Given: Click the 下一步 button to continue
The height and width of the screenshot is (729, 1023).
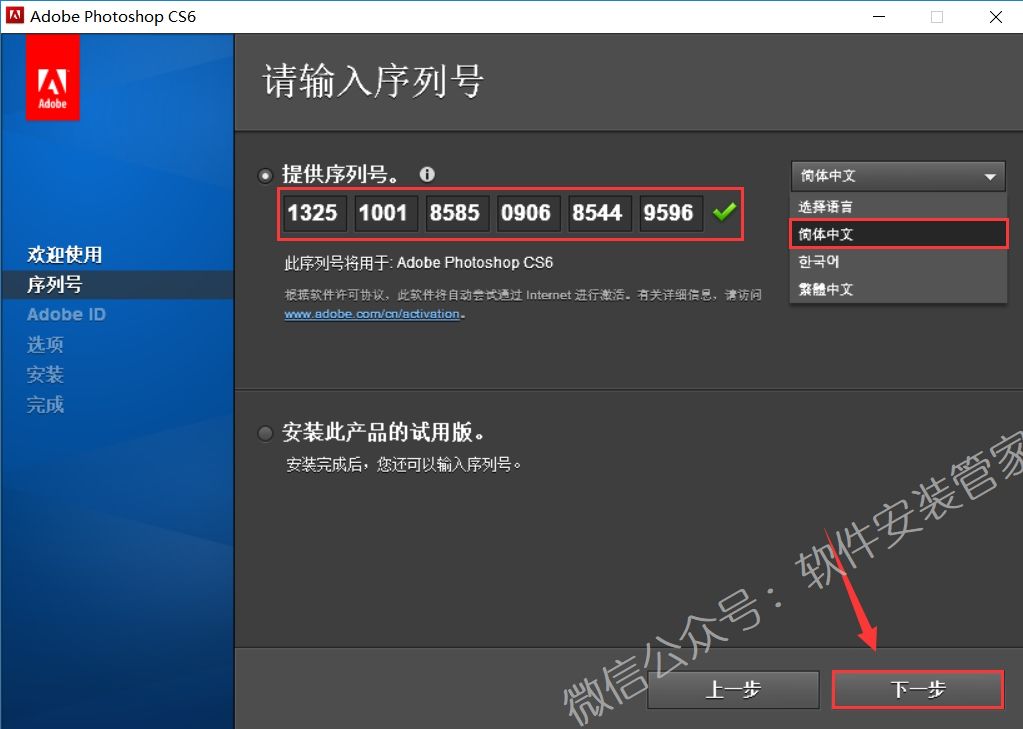Looking at the screenshot, I should click(x=916, y=689).
